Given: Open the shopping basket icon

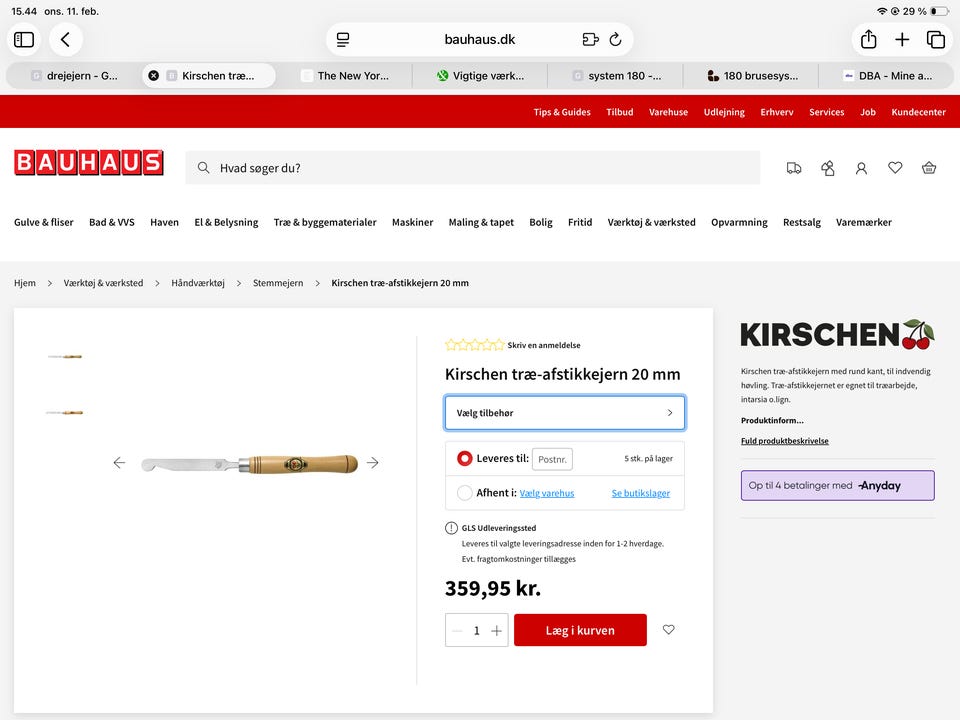Looking at the screenshot, I should point(929,168).
